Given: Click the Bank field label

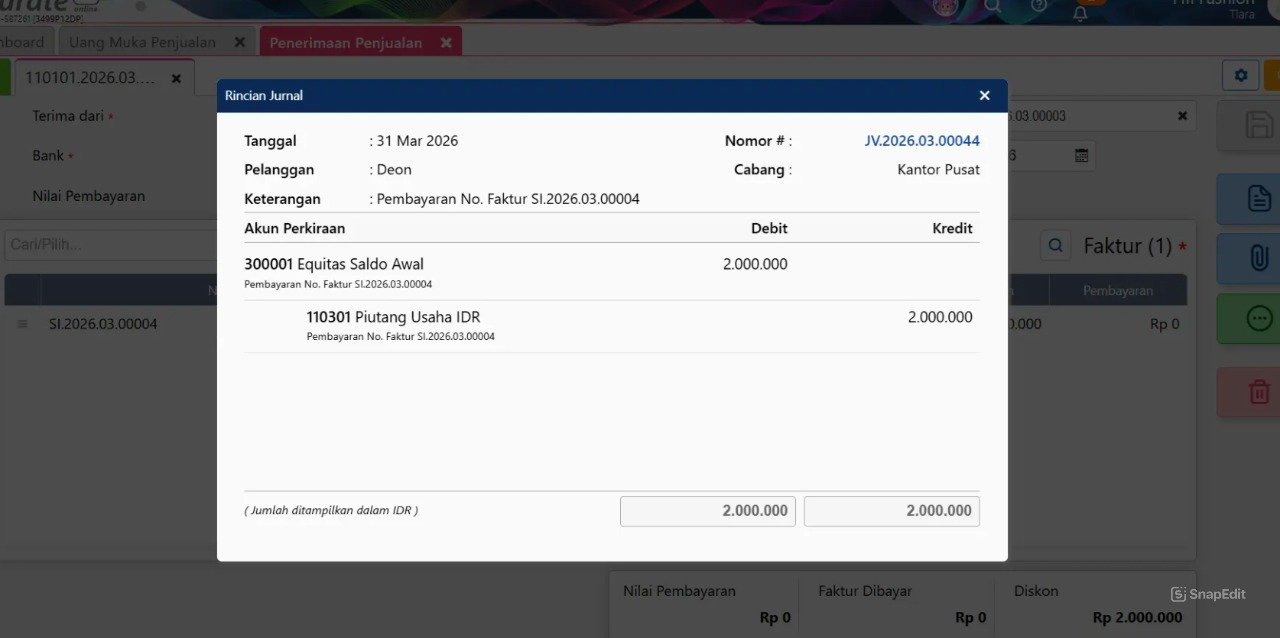Looking at the screenshot, I should click(x=48, y=156).
